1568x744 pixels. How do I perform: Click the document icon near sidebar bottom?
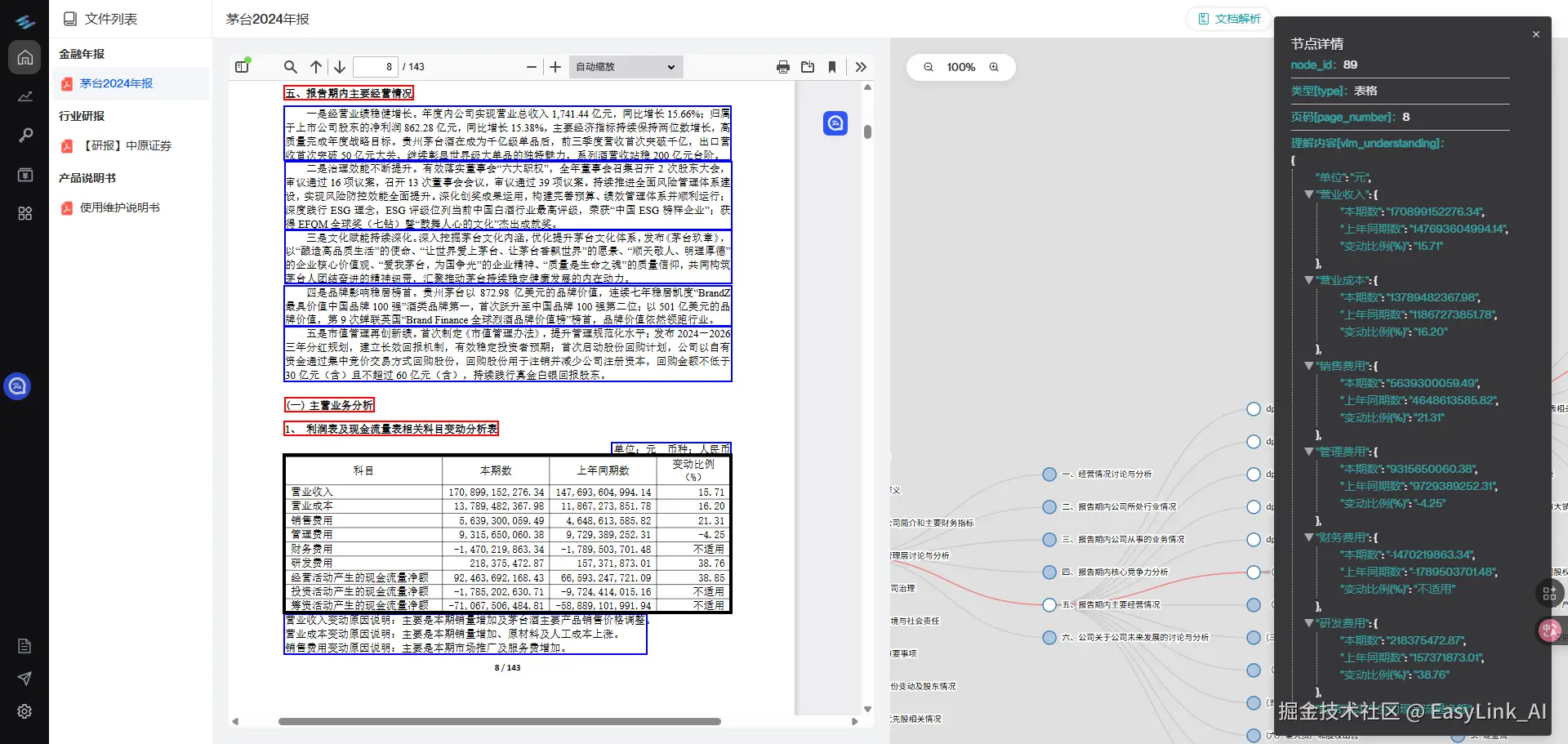pyautogui.click(x=24, y=646)
